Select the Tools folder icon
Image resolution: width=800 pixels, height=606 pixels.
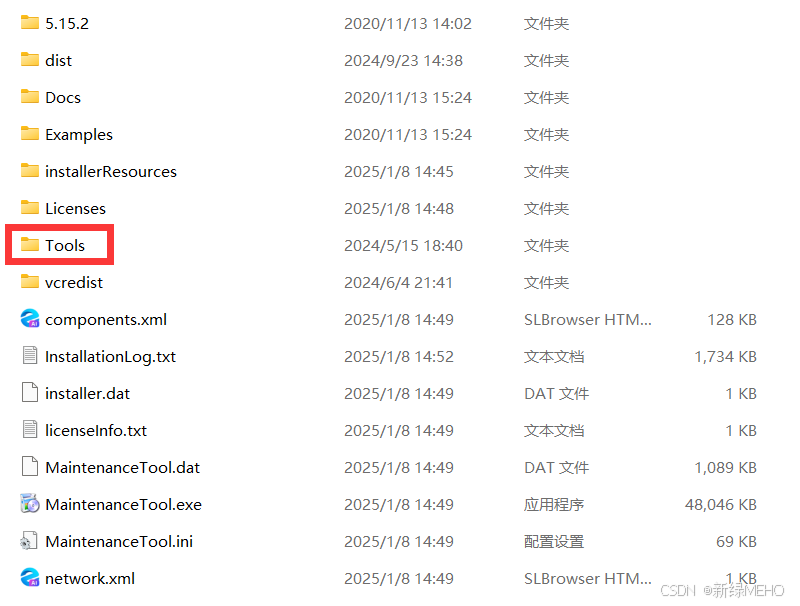click(x=30, y=245)
